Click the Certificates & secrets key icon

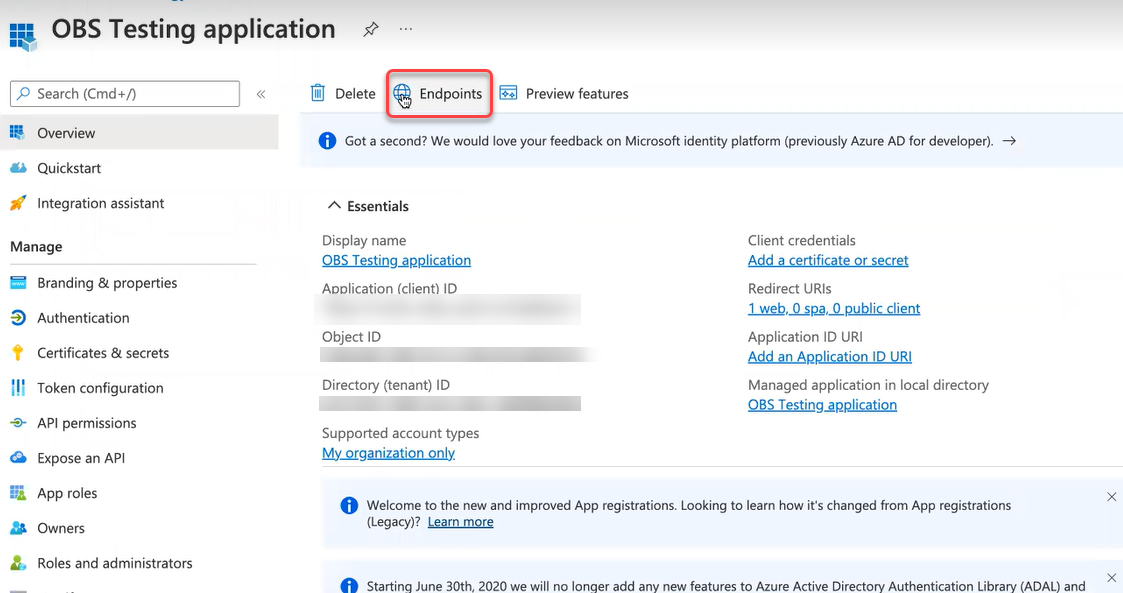[x=18, y=353]
